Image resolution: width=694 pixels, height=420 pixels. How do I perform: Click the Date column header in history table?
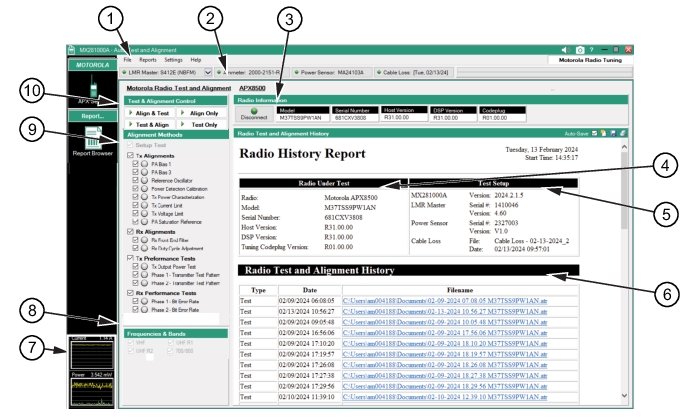[310, 290]
